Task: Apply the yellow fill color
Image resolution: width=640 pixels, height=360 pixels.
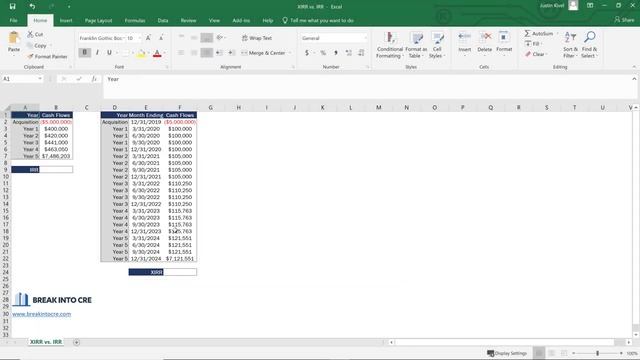Action: tap(141, 53)
